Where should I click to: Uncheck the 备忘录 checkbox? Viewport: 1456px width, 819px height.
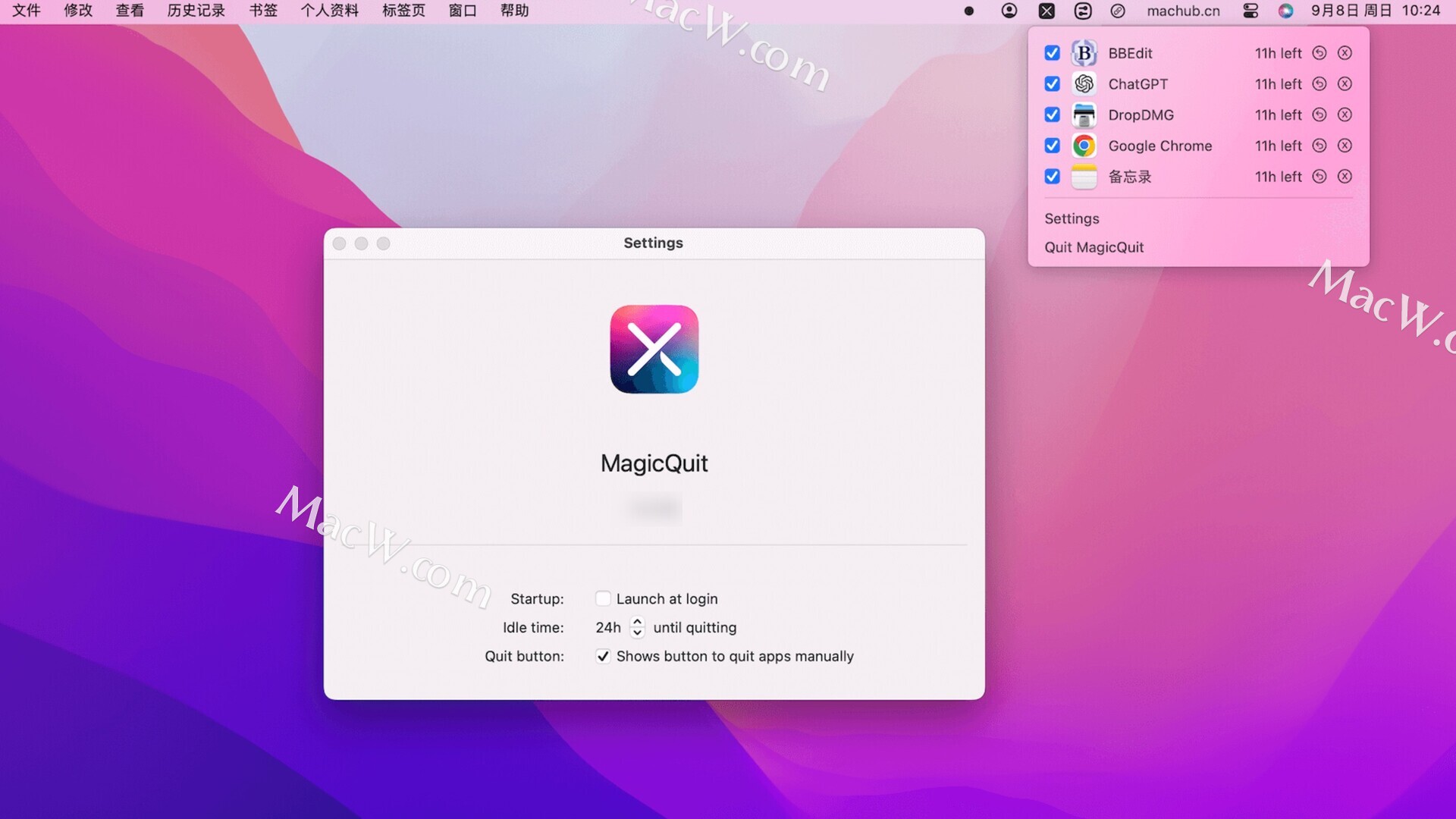coord(1052,177)
